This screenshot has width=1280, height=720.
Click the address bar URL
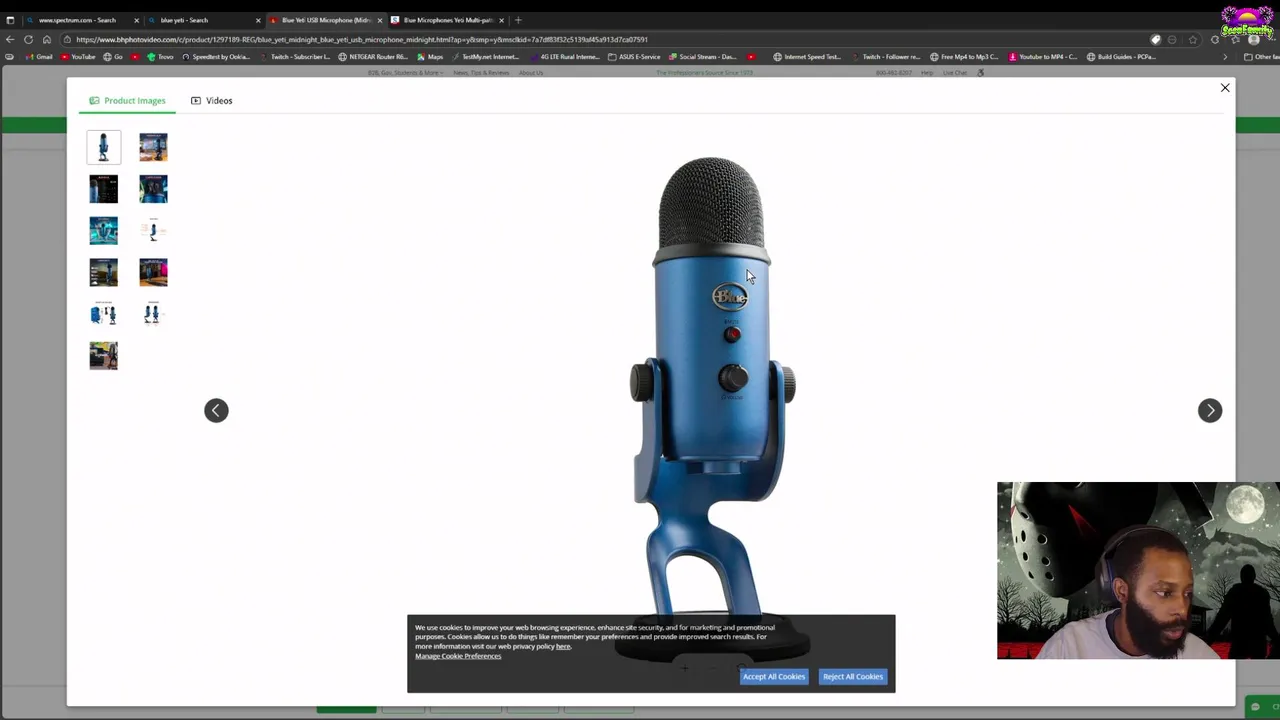pos(362,39)
